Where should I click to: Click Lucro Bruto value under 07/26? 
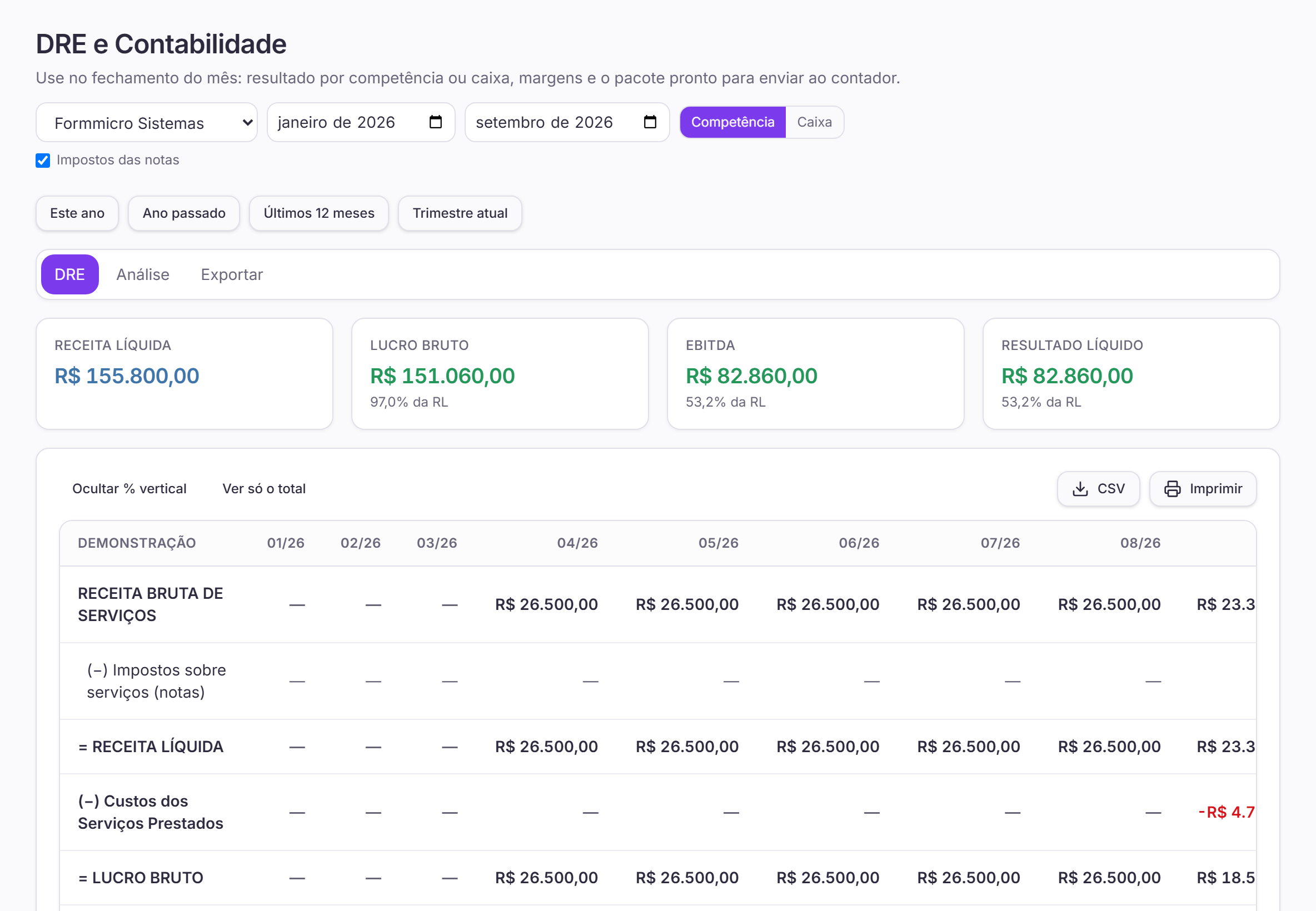point(968,878)
